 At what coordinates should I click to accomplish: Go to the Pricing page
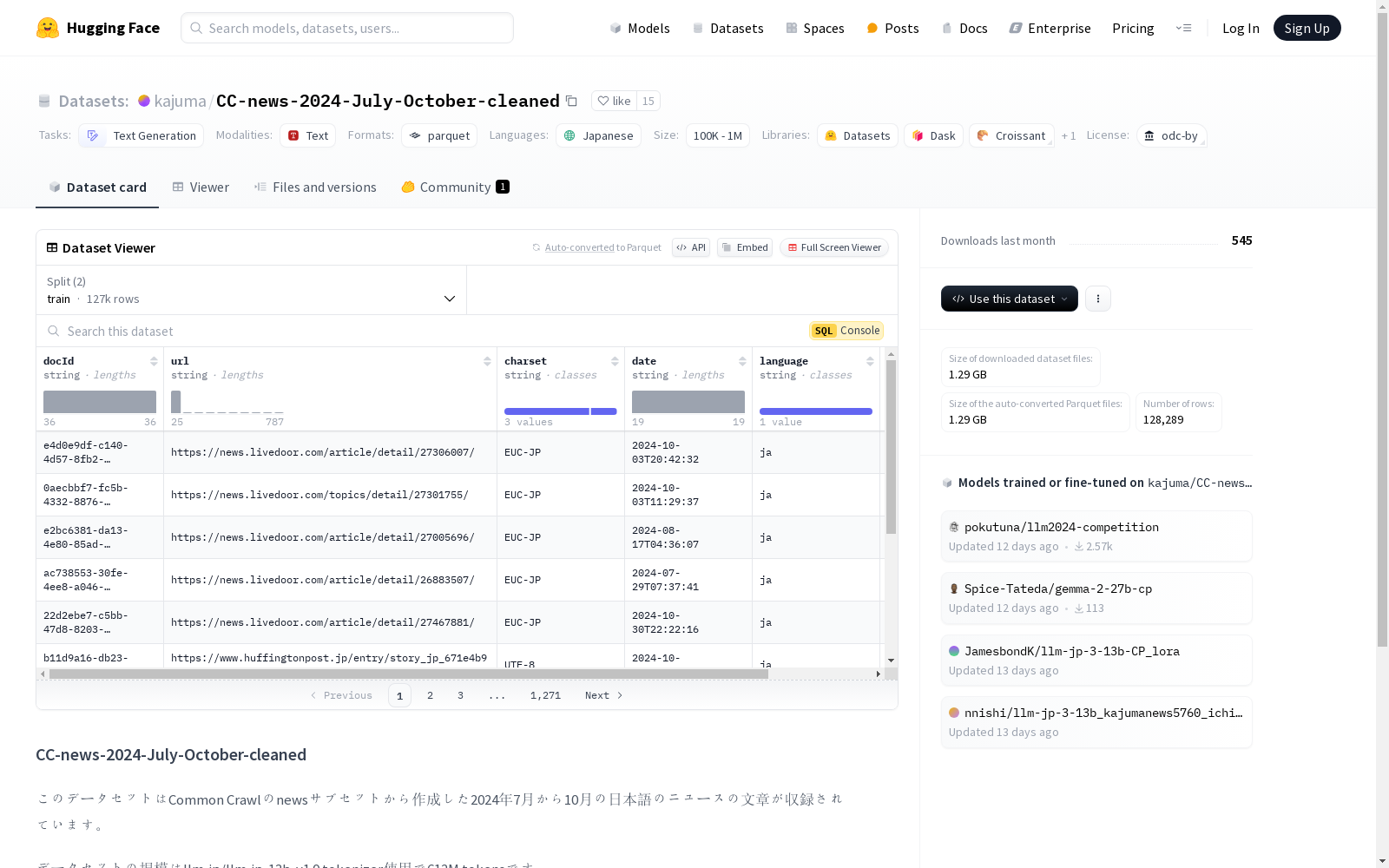1133,28
